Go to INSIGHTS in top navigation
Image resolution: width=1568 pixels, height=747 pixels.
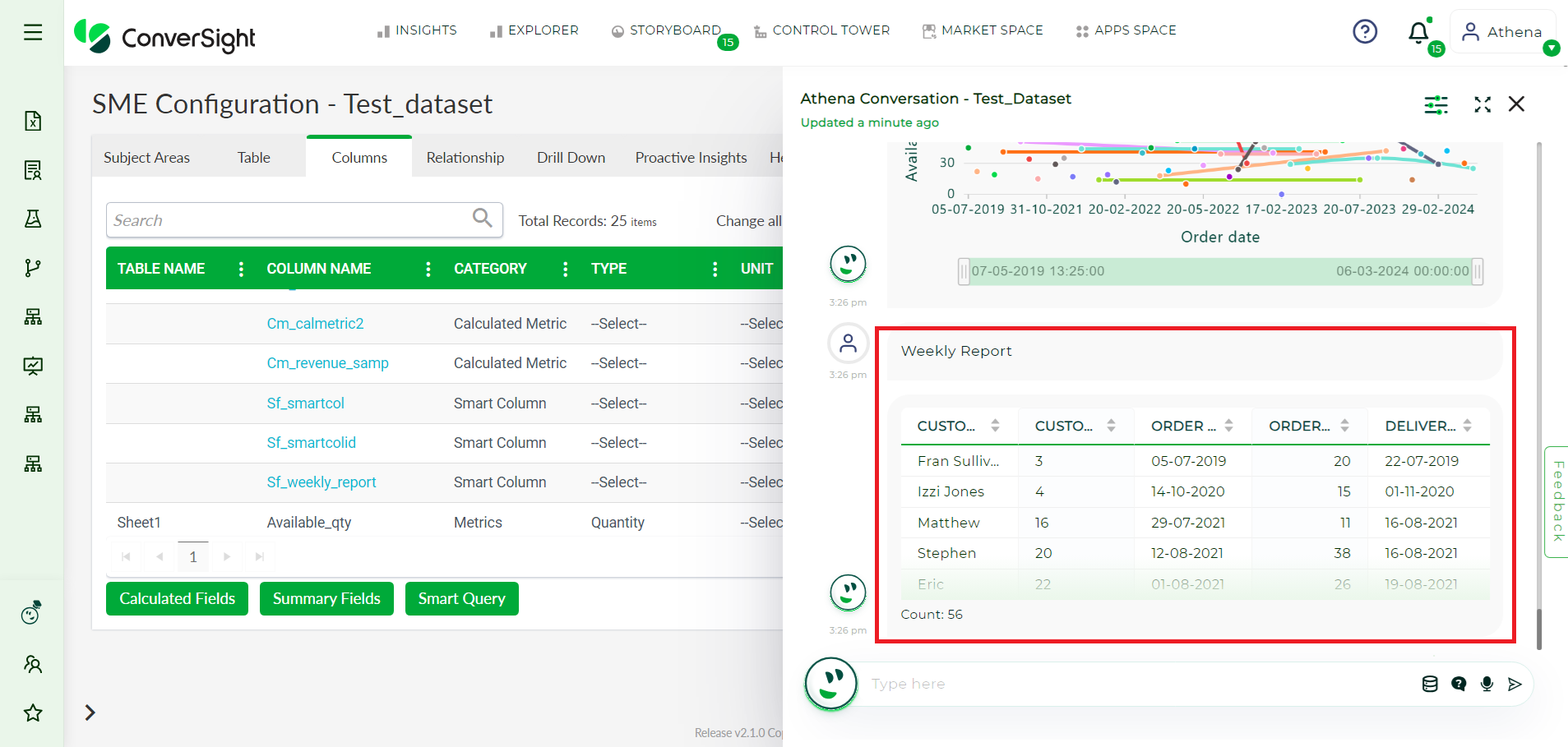click(x=417, y=30)
